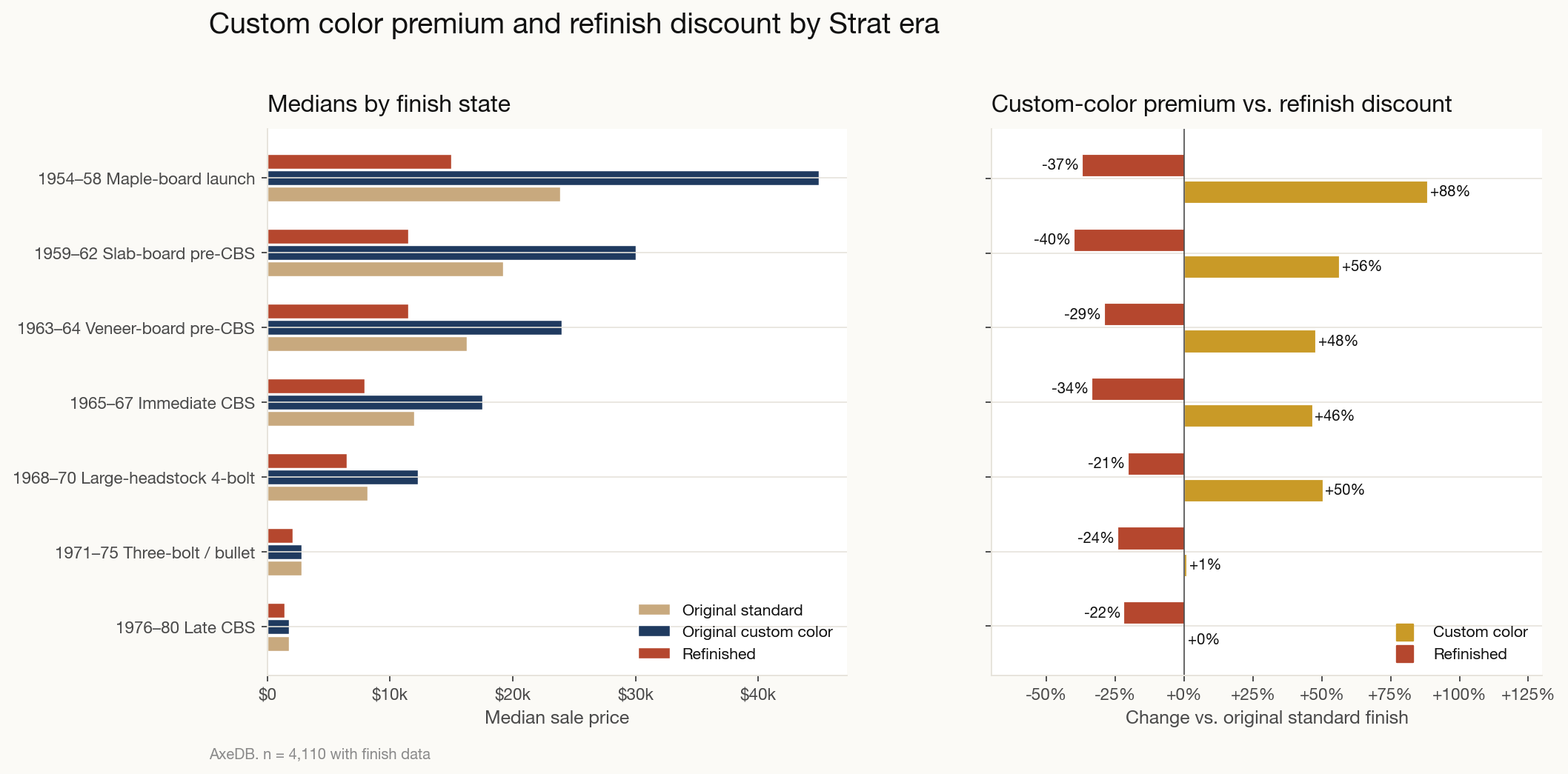Click the 1976–80 Late CBS label
The image size is (1568, 774).
[185, 627]
